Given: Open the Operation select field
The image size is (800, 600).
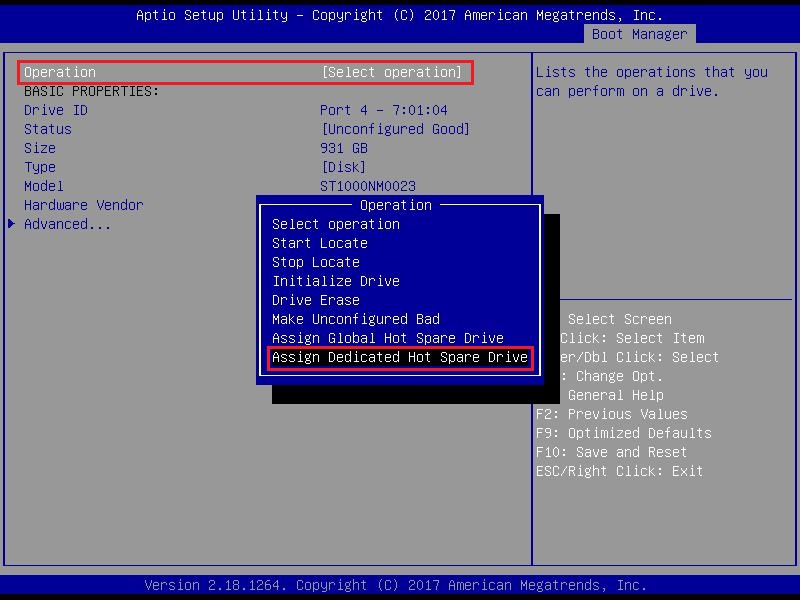Looking at the screenshot, I should (x=391, y=72).
